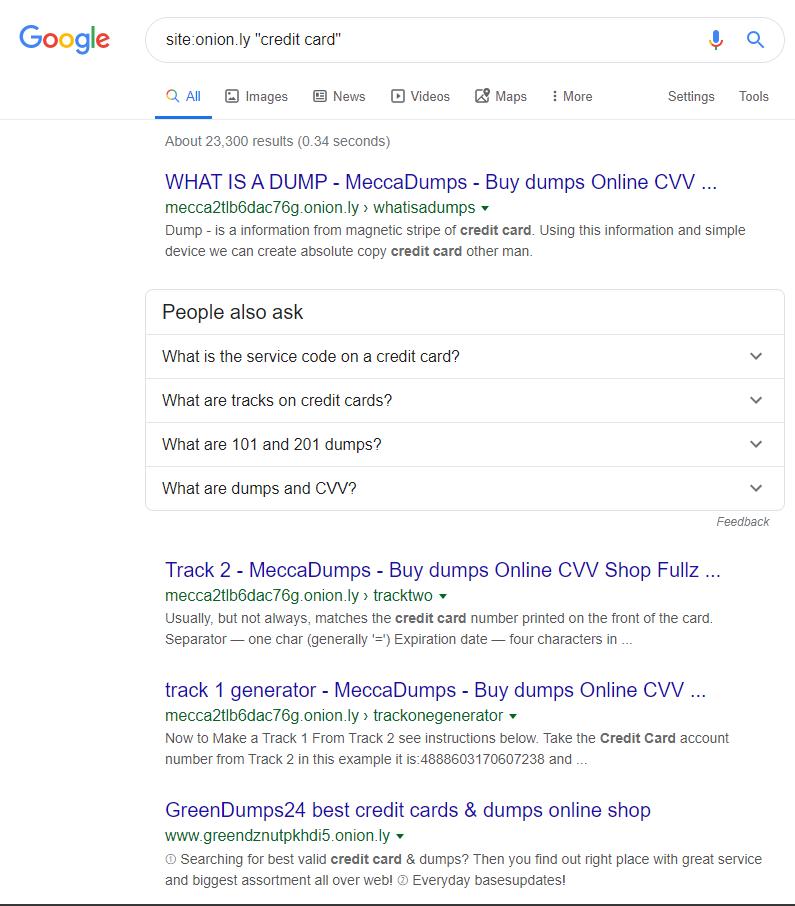Click the Videos tab play icon
This screenshot has height=906, width=795.
click(398, 96)
